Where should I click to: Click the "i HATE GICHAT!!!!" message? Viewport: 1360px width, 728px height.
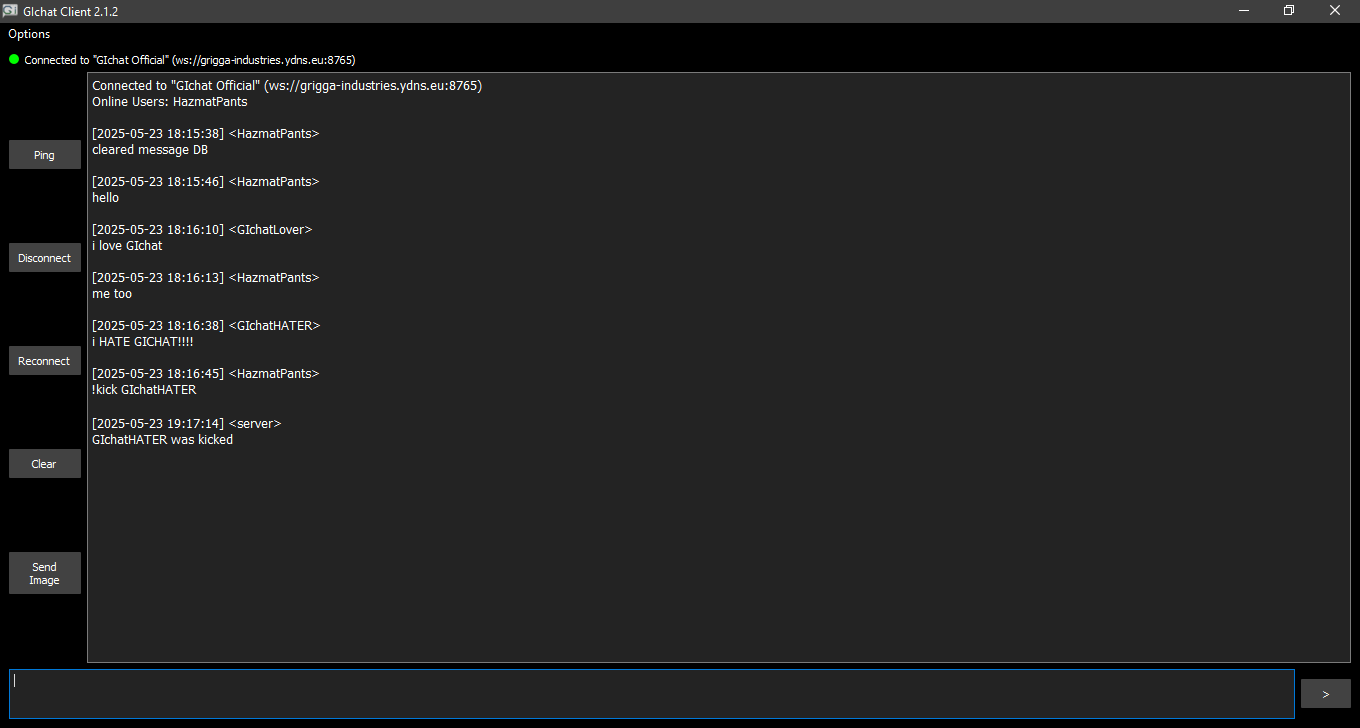tap(143, 342)
